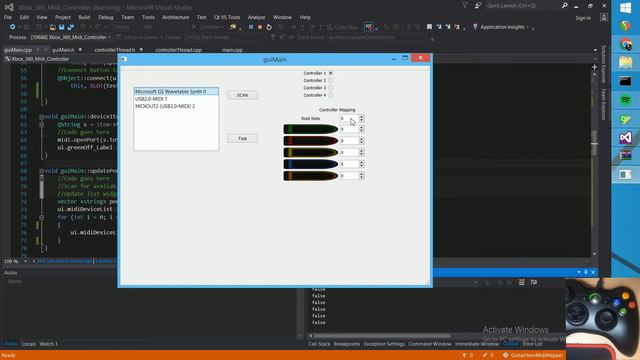Pin the Output panel with the pushpin

[x=586, y=272]
